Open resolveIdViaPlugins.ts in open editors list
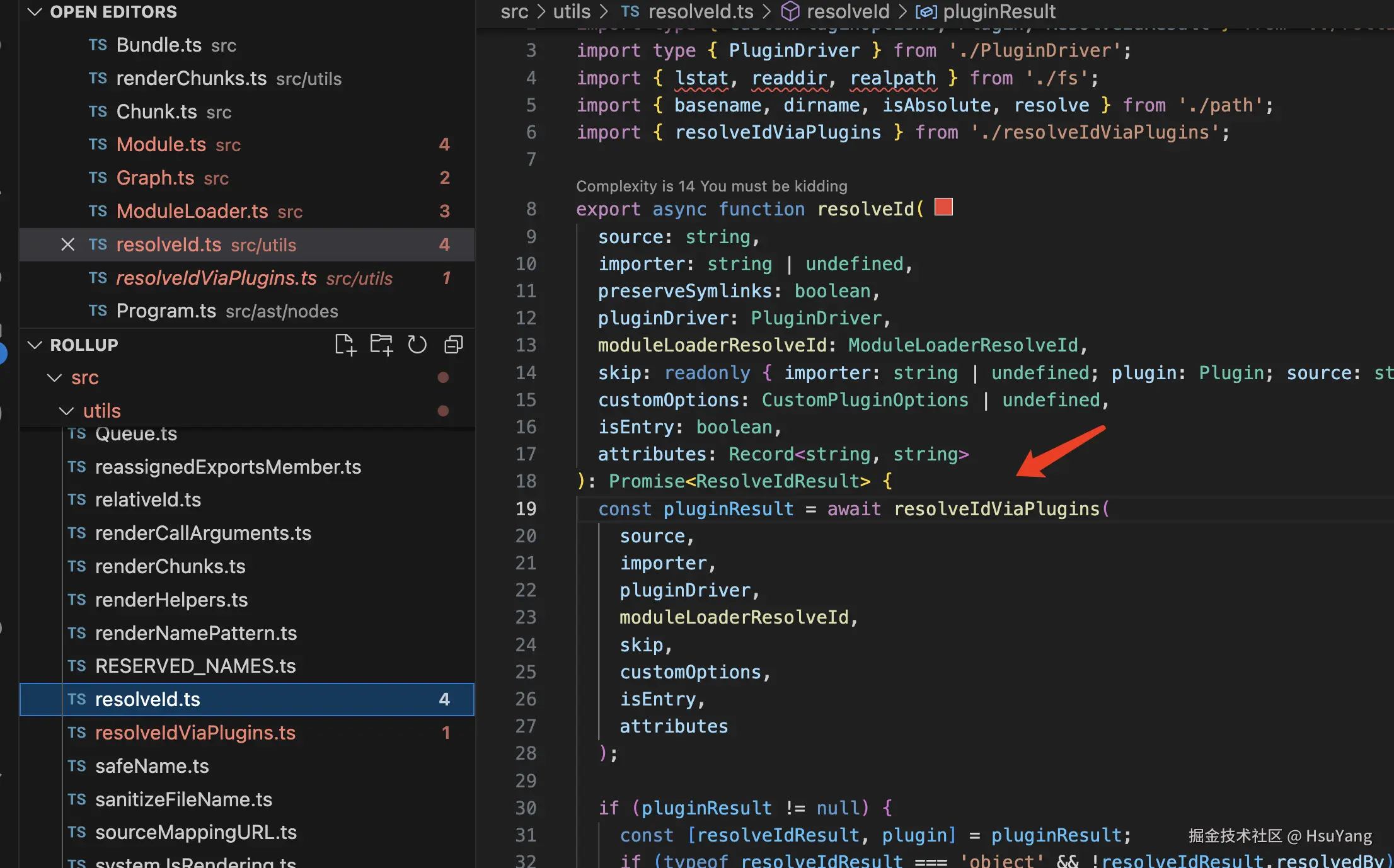Screen dimensions: 1394x868 (x=216, y=278)
